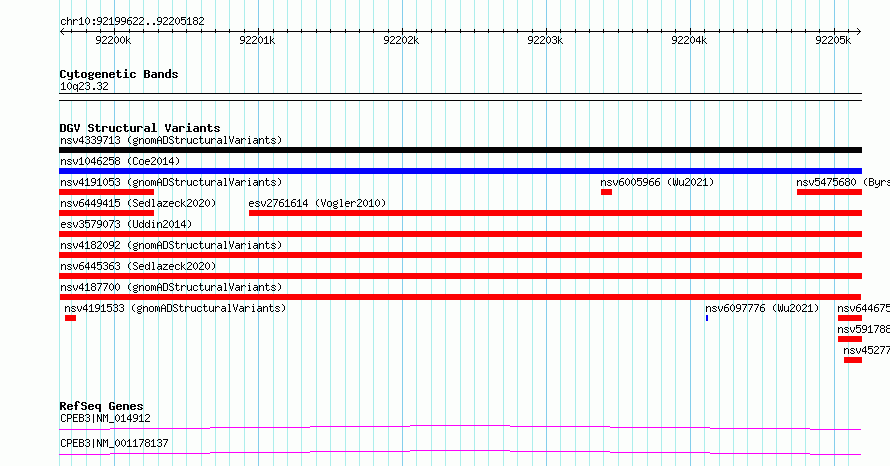890x466 pixels.
Task: Open the nsv45277 variant label
Action: pyautogui.click(x=866, y=350)
